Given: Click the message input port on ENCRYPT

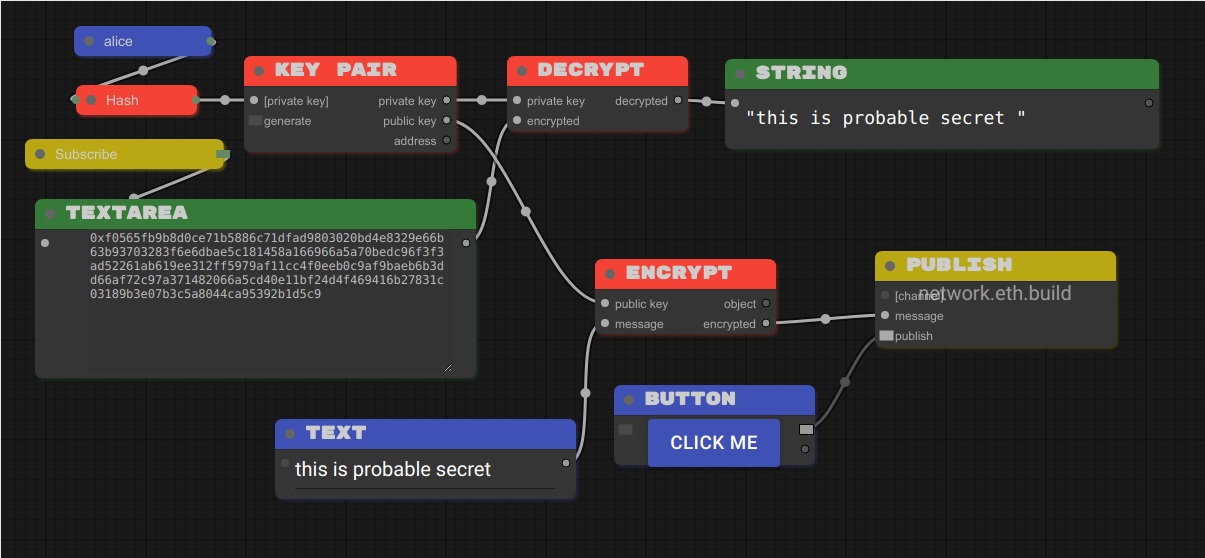Looking at the screenshot, I should coord(605,323).
